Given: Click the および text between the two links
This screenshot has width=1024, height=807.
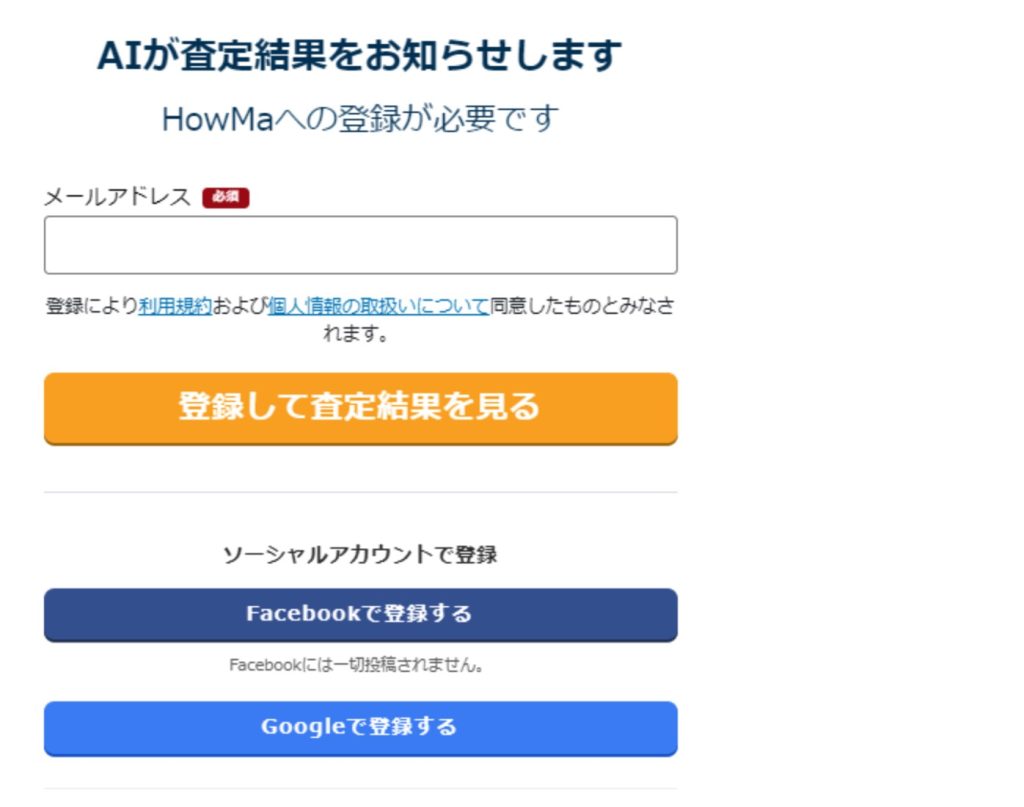Looking at the screenshot, I should tap(240, 306).
